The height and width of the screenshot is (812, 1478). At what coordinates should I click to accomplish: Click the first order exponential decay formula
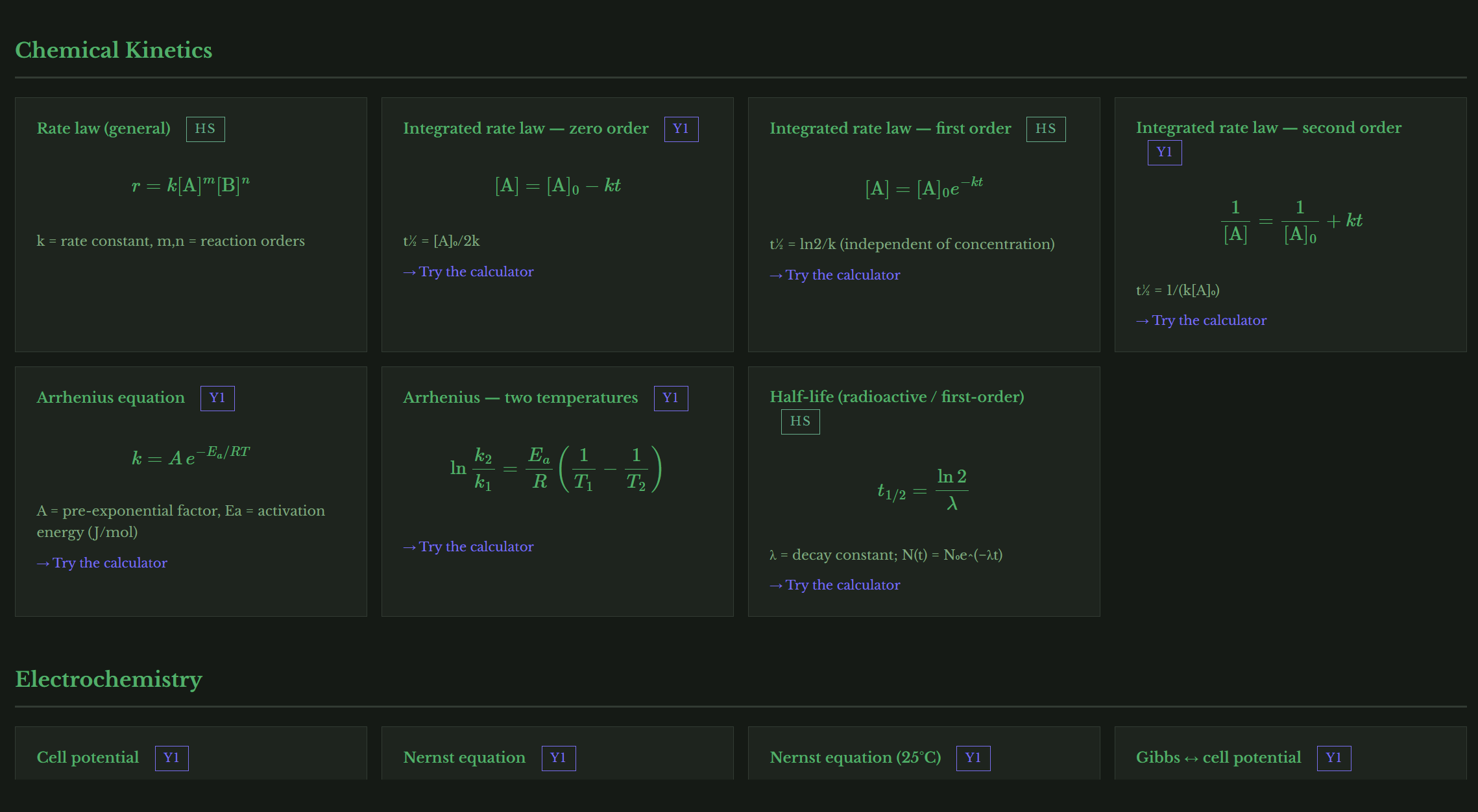click(924, 187)
